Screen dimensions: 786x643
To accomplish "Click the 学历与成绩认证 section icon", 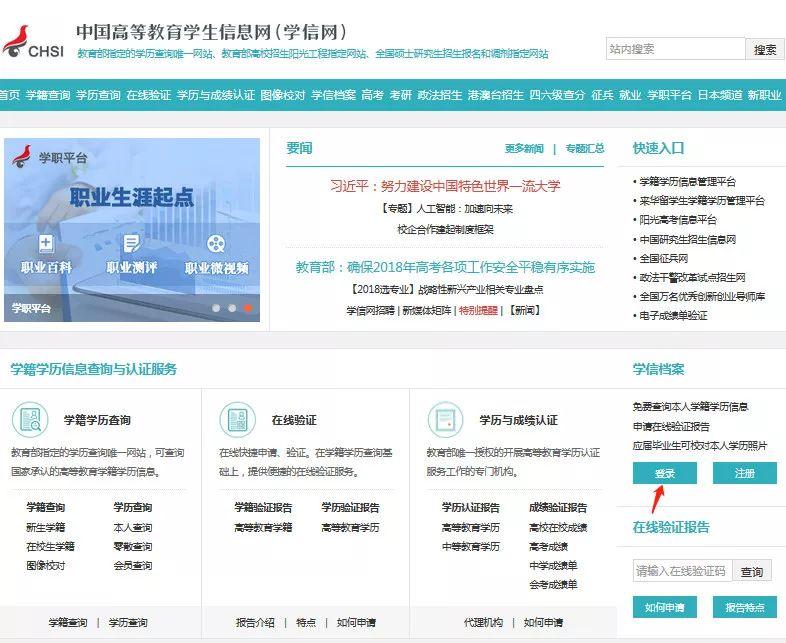I will point(444,419).
